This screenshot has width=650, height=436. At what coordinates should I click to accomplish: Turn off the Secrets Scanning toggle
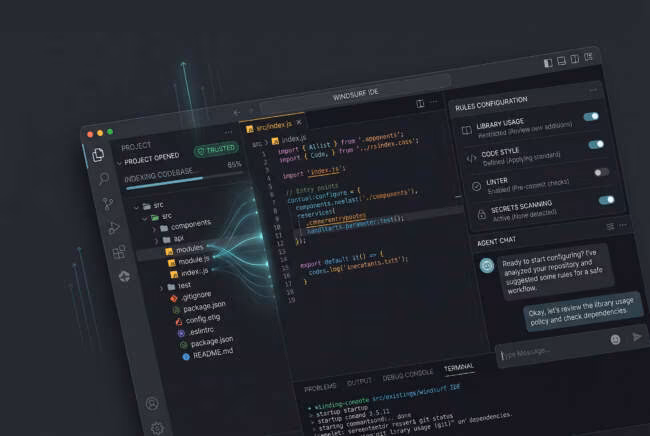pyautogui.click(x=606, y=200)
